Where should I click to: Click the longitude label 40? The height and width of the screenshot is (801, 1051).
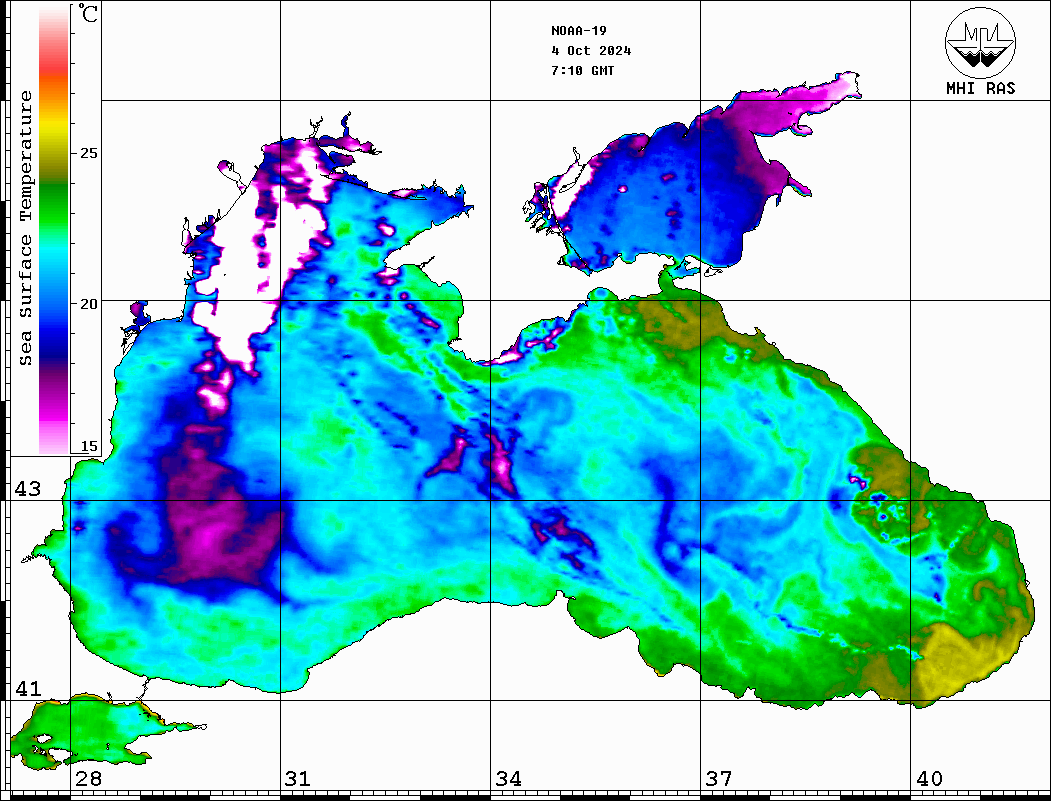[x=929, y=778]
